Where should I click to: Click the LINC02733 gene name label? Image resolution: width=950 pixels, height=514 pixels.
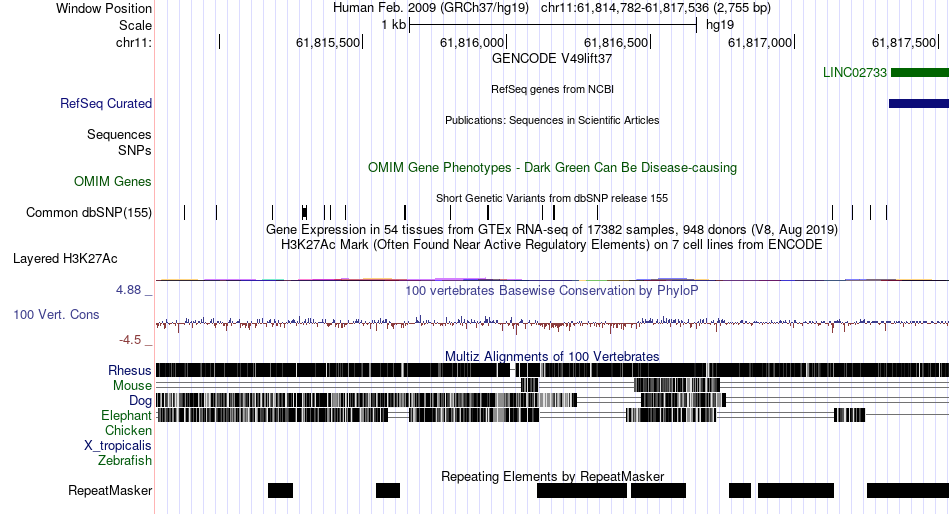(x=854, y=73)
